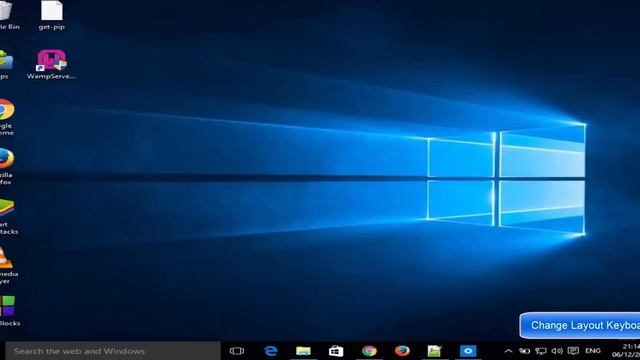Image resolution: width=640 pixels, height=360 pixels.
Task: Open the network tray icon
Action: (541, 351)
